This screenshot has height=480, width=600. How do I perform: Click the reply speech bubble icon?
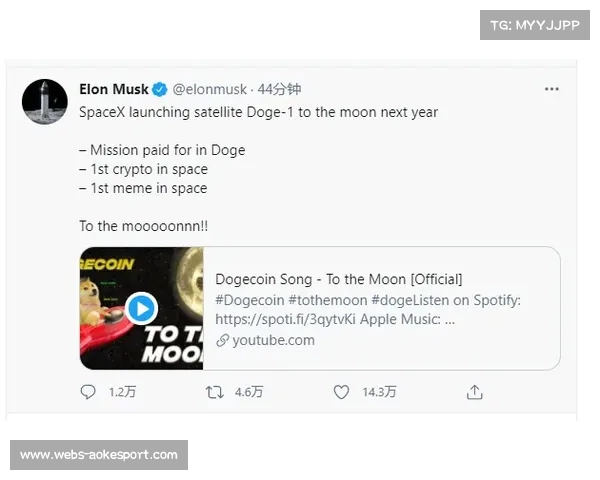point(88,393)
